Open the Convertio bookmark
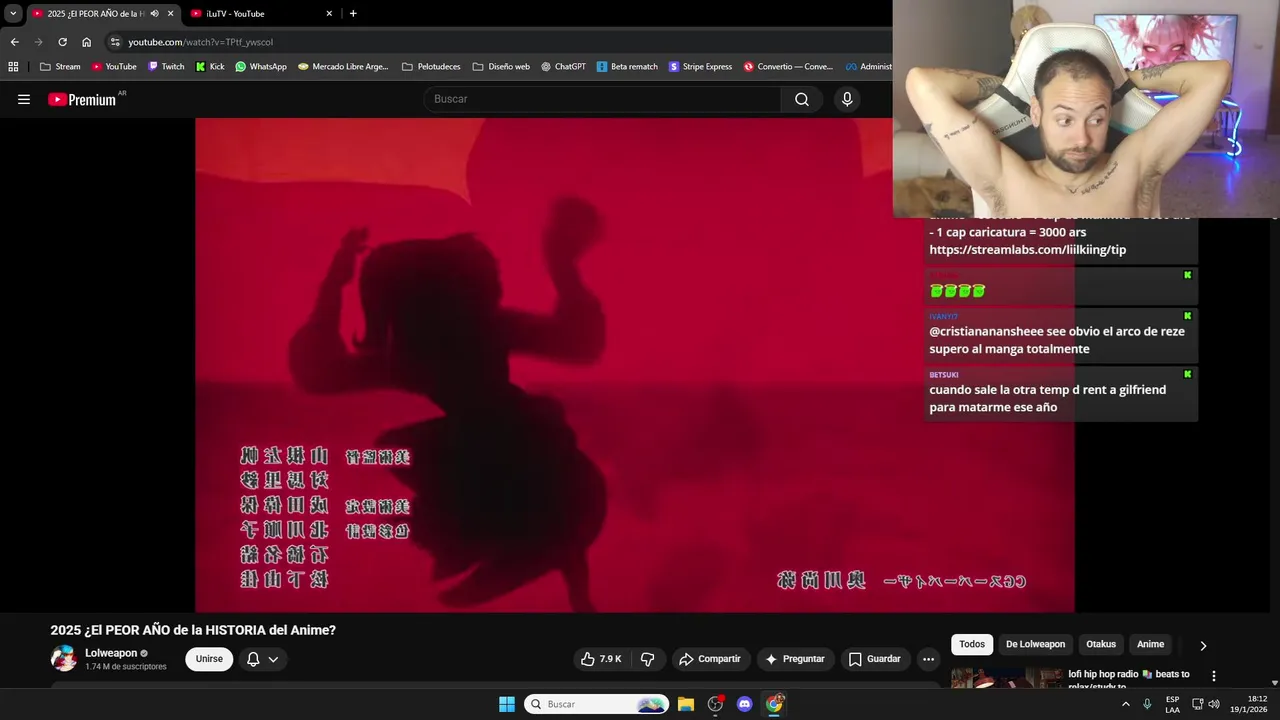1280x720 pixels. click(788, 67)
